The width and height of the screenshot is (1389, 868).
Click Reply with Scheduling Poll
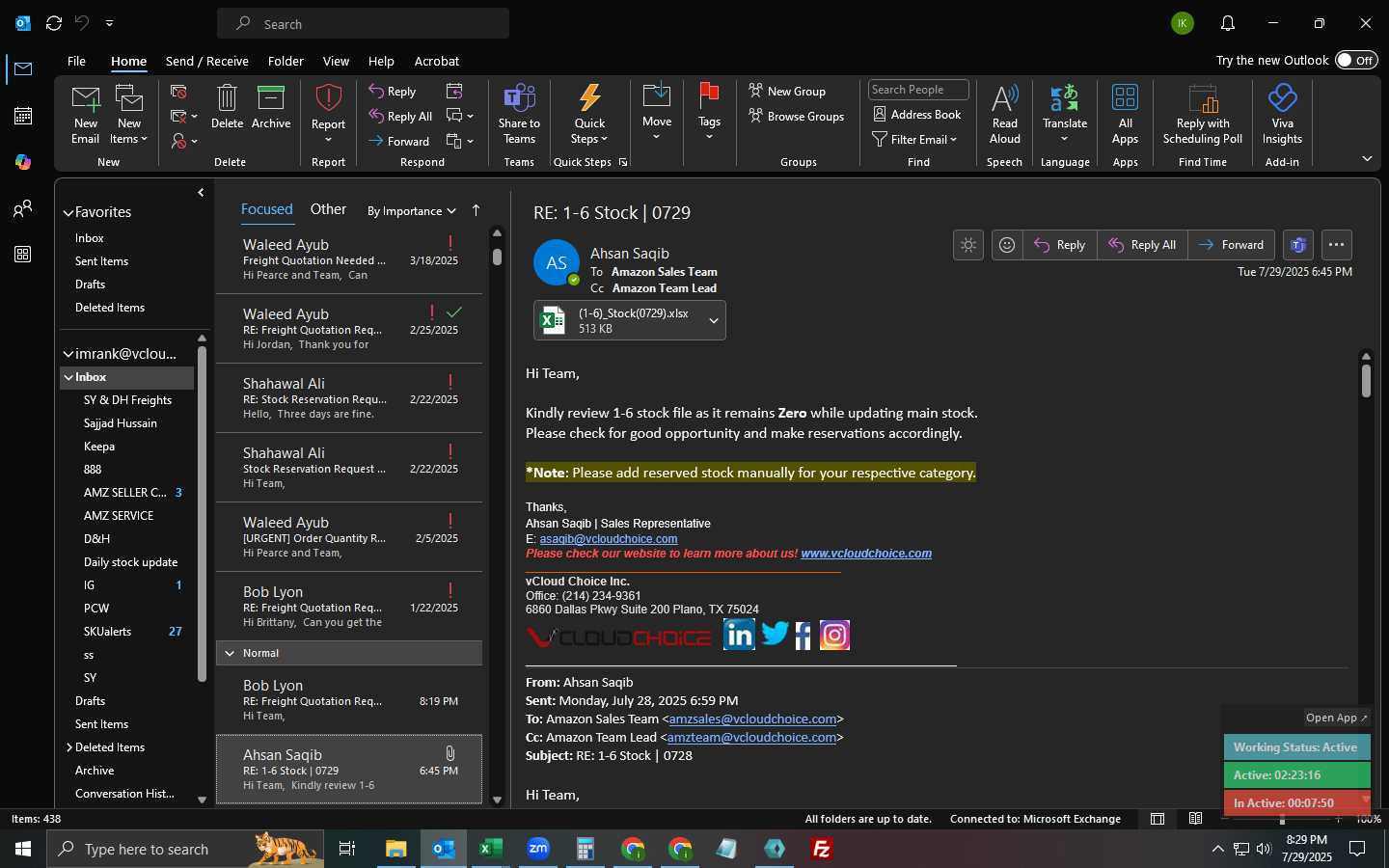[x=1203, y=114]
